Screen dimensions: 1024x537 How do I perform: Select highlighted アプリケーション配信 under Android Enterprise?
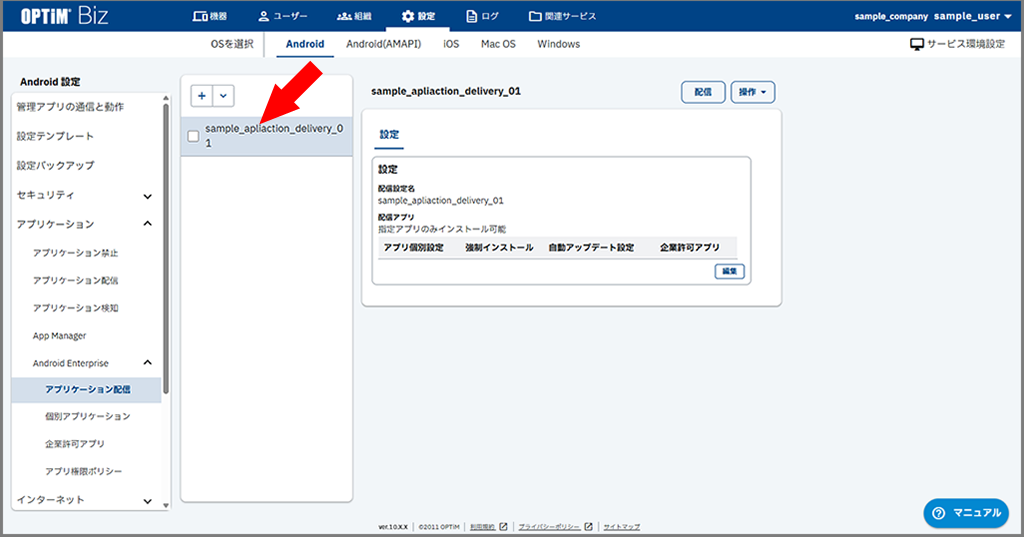86,389
